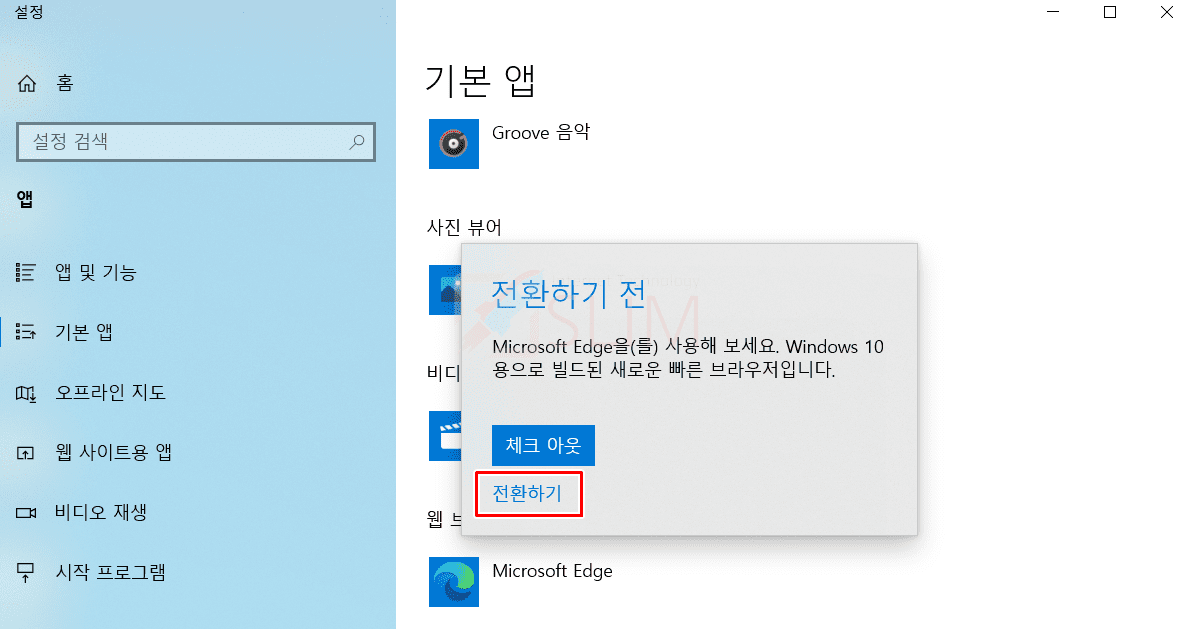Click the 비디오 재생 camera icon
This screenshot has width=1189, height=629.
26,513
